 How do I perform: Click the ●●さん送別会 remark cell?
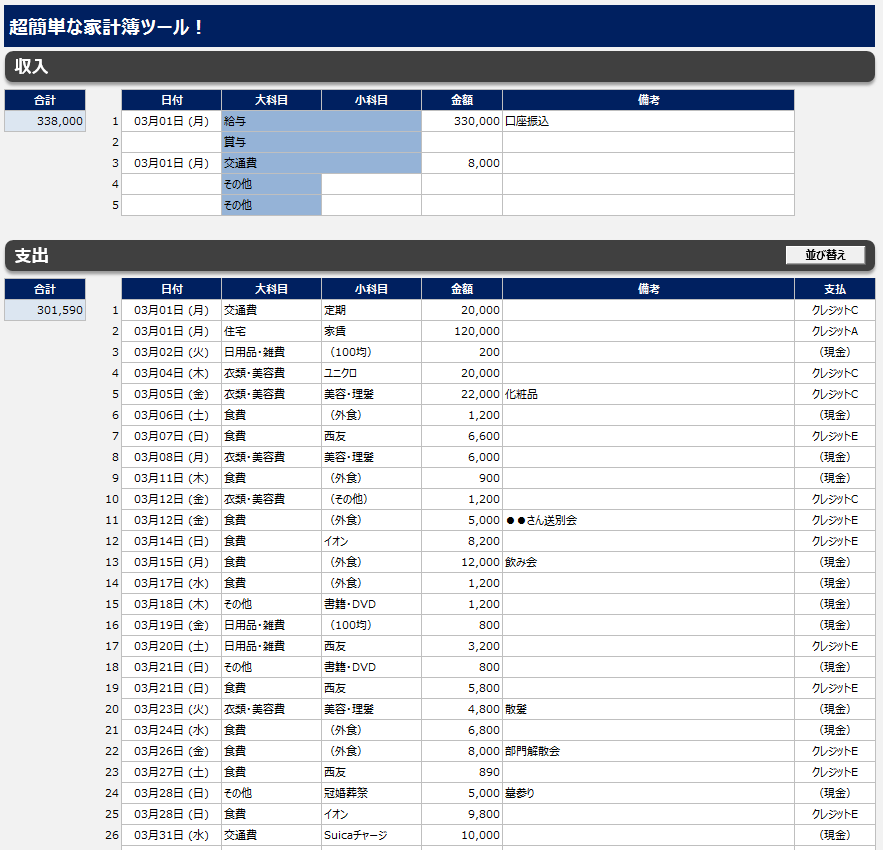click(x=648, y=520)
